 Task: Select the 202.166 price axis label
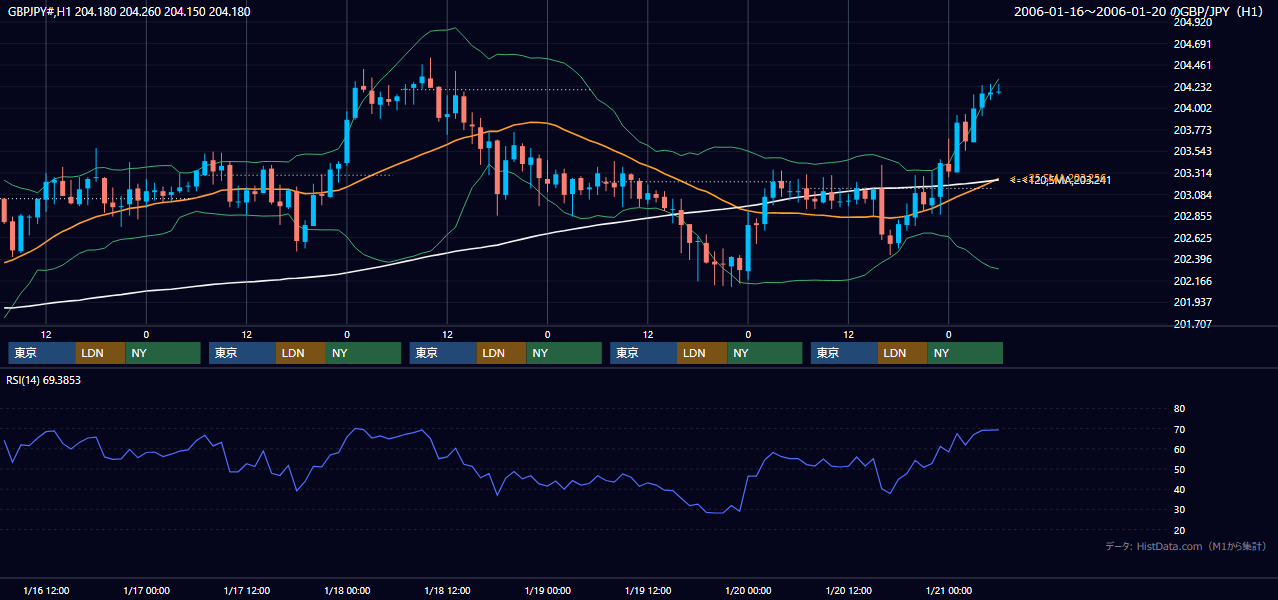[x=1192, y=281]
